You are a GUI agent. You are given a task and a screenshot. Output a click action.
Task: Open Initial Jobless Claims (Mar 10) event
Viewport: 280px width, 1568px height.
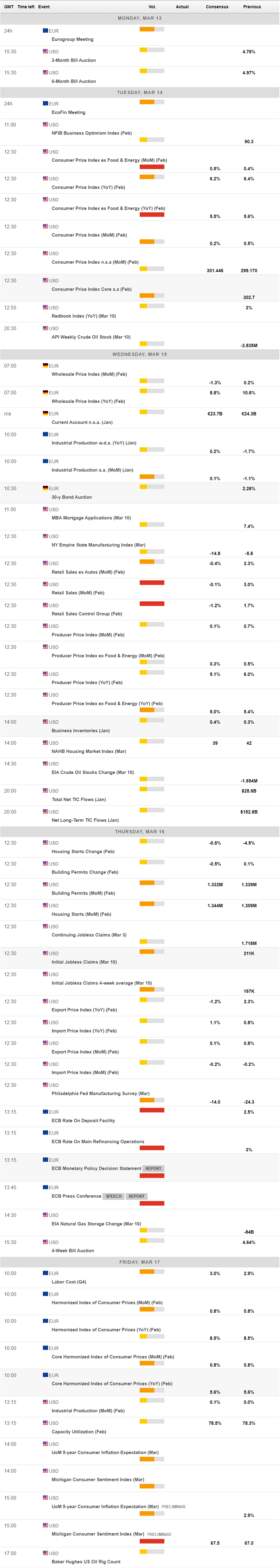(x=84, y=962)
